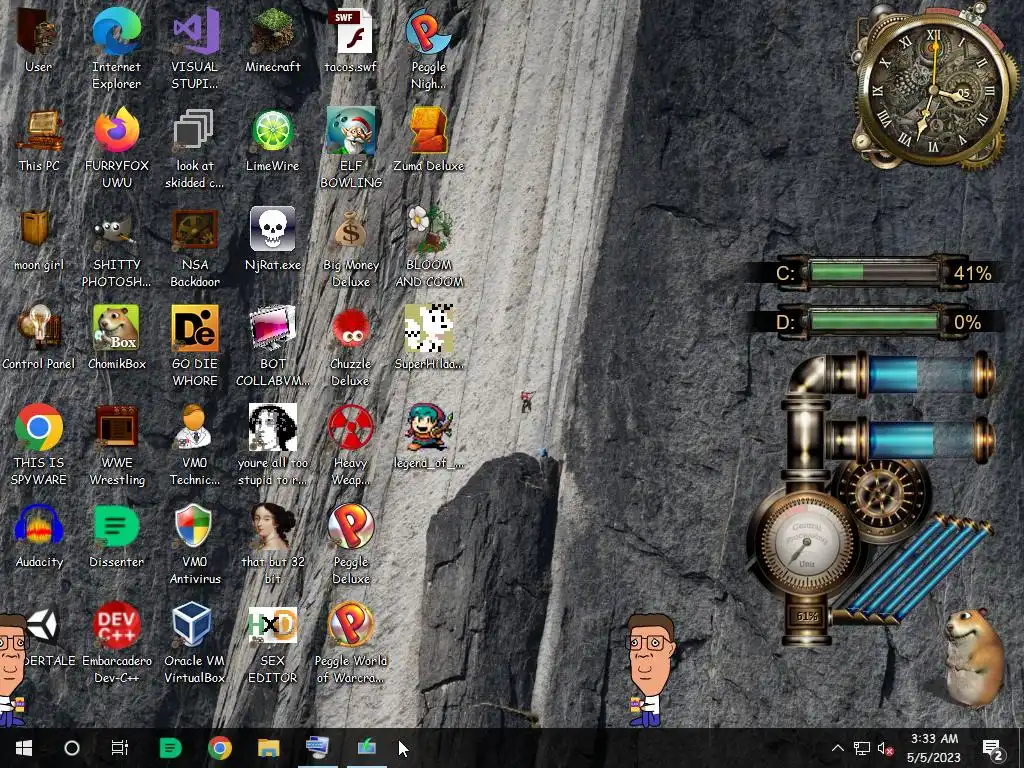Select the NjRat.exe skull icon
Image resolution: width=1024 pixels, height=768 pixels.
coord(273,240)
